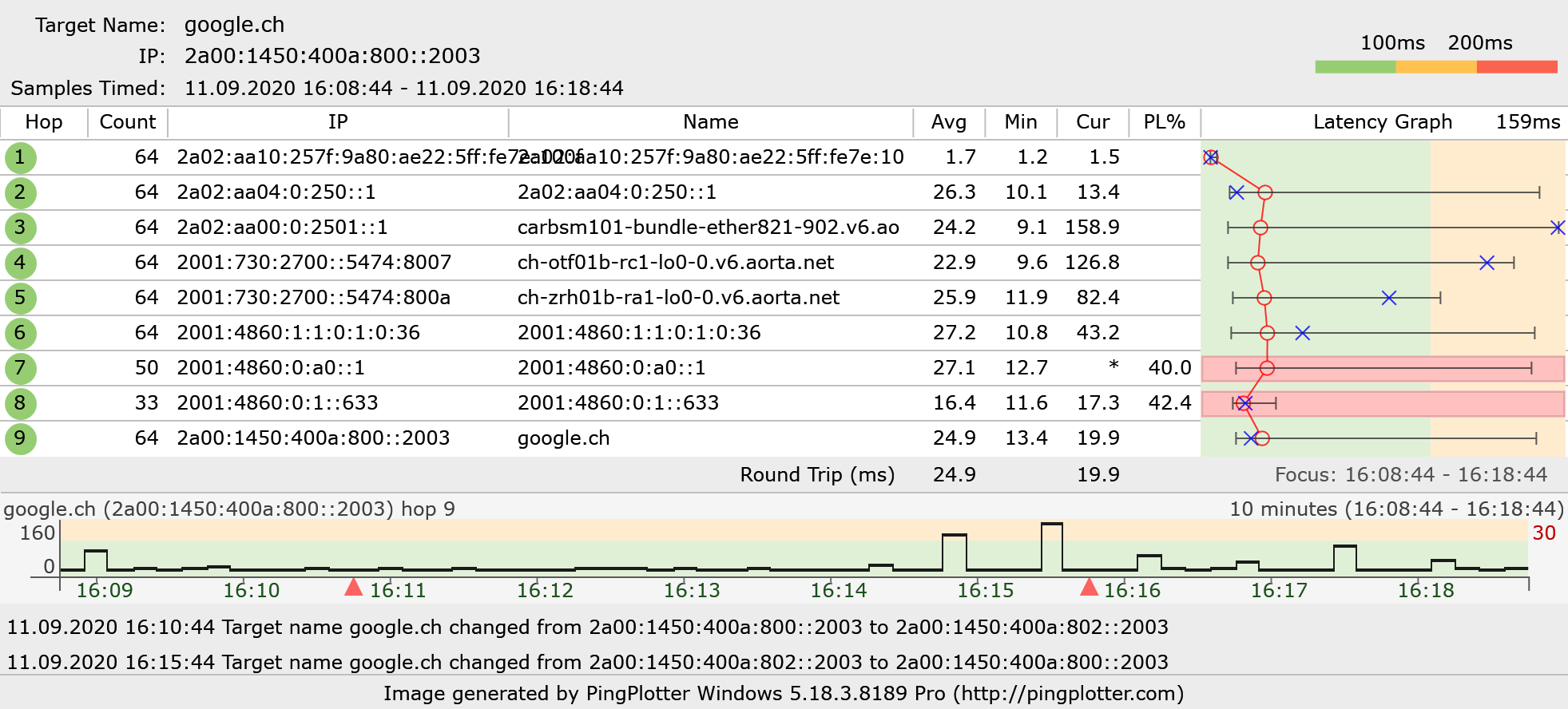This screenshot has width=1568, height=709.
Task: Click the green 100ms legend color bar
Action: [x=1355, y=67]
